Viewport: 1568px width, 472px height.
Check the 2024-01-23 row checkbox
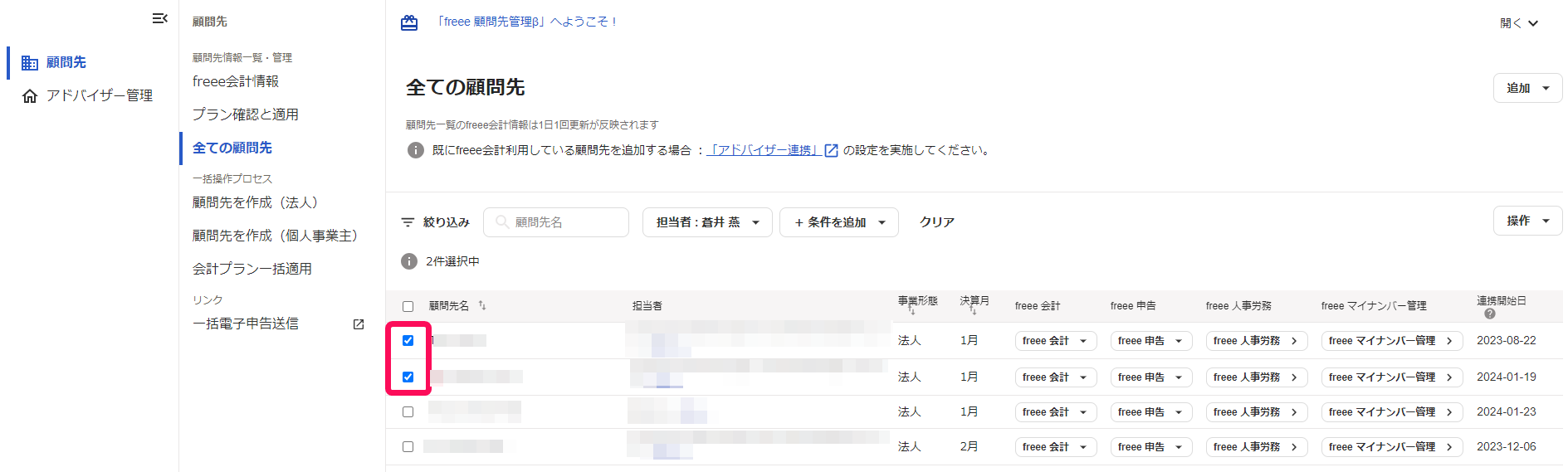pos(408,411)
